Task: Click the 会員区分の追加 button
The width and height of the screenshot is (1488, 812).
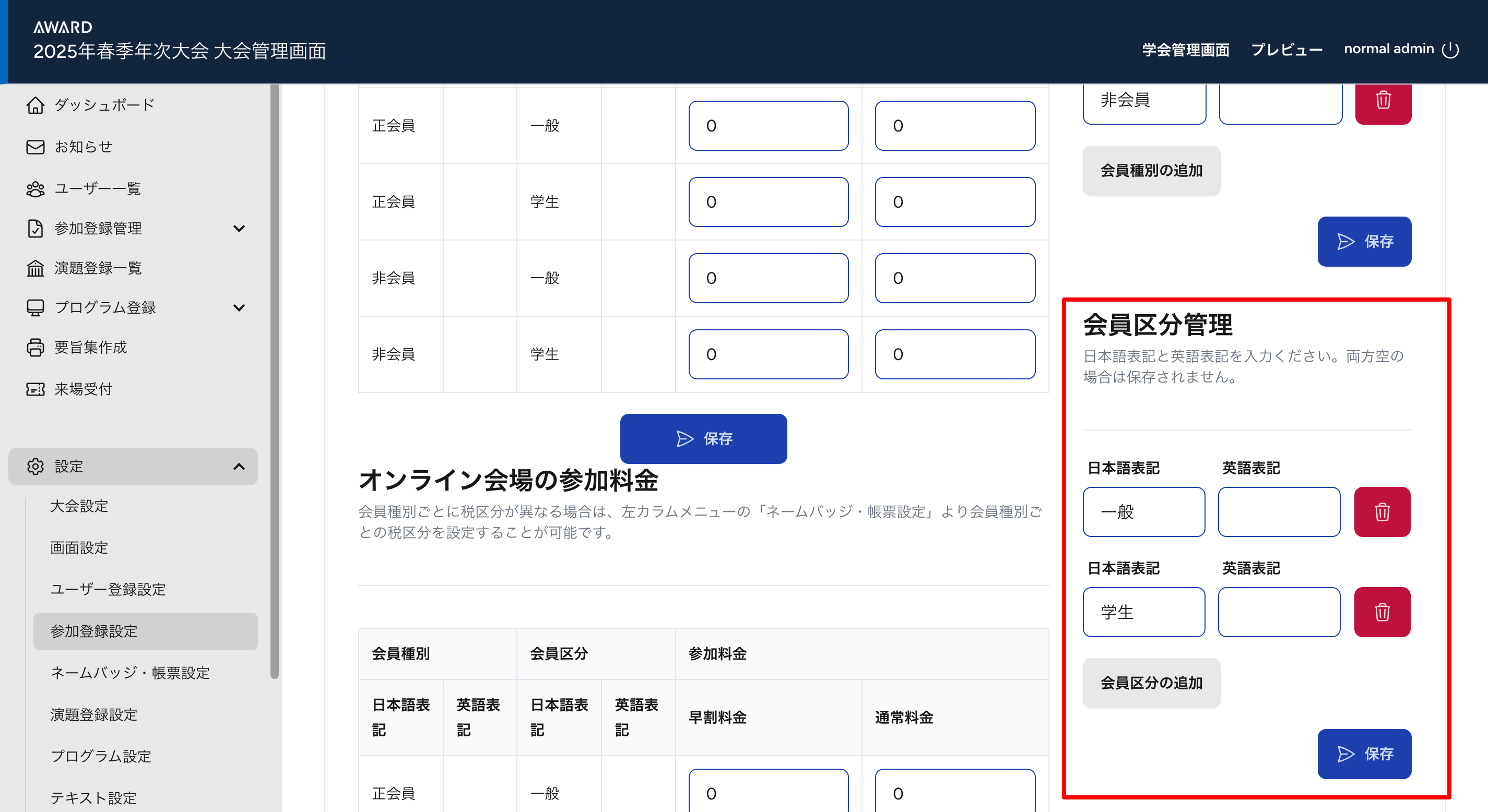Action: point(1151,683)
